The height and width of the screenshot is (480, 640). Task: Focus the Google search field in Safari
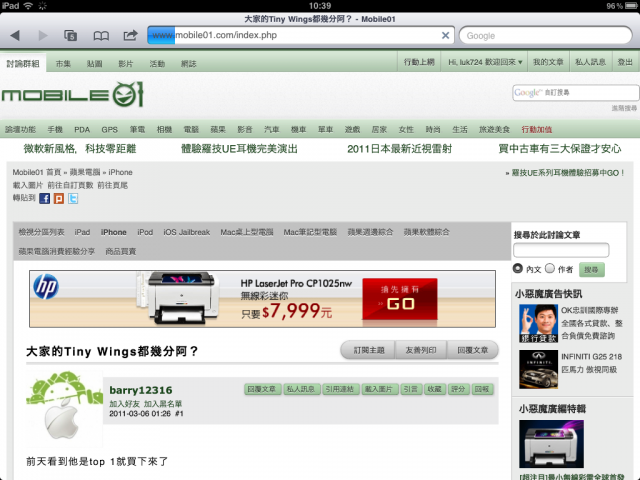coord(546,36)
